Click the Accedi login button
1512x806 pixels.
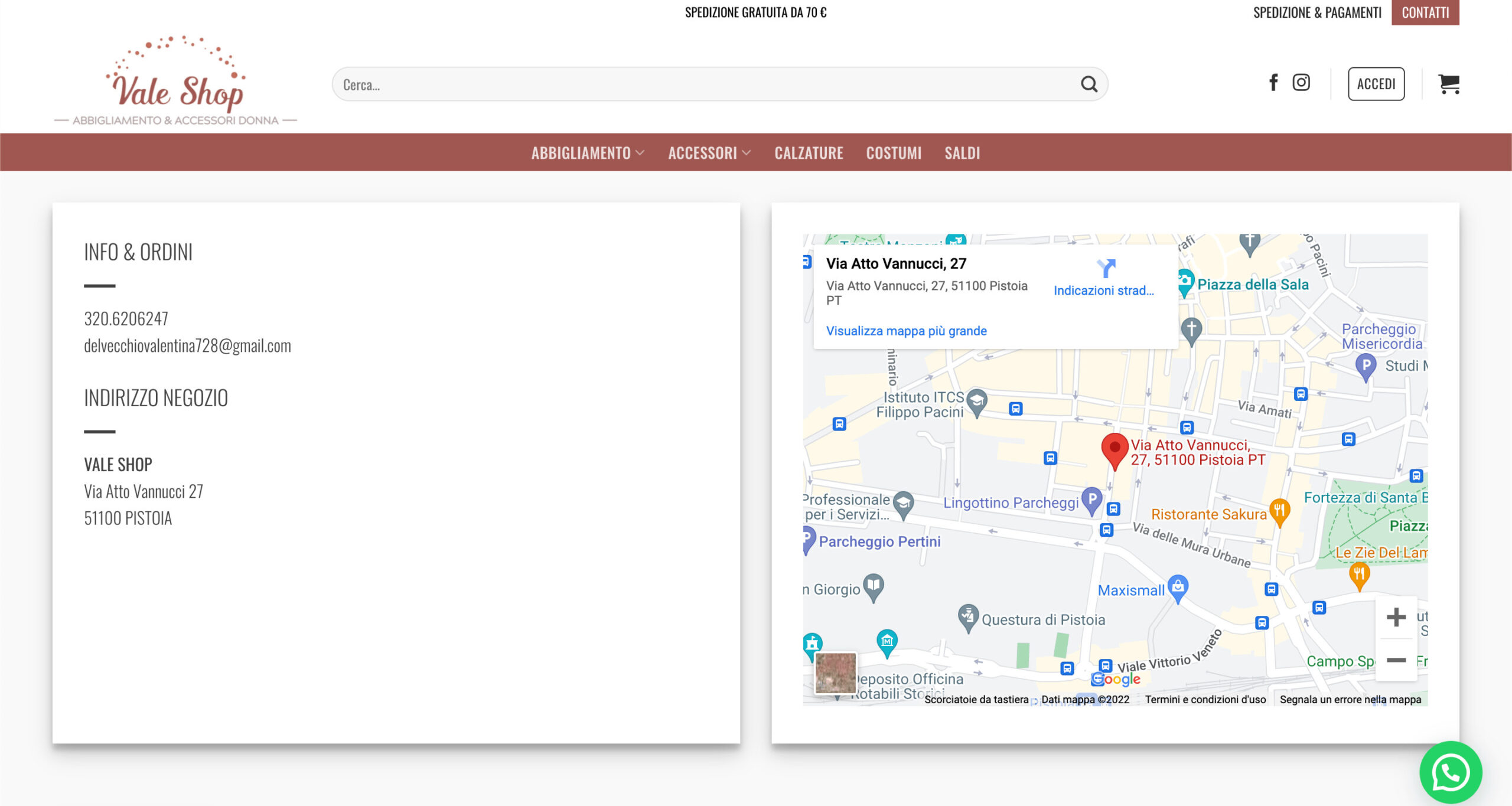click(x=1376, y=84)
